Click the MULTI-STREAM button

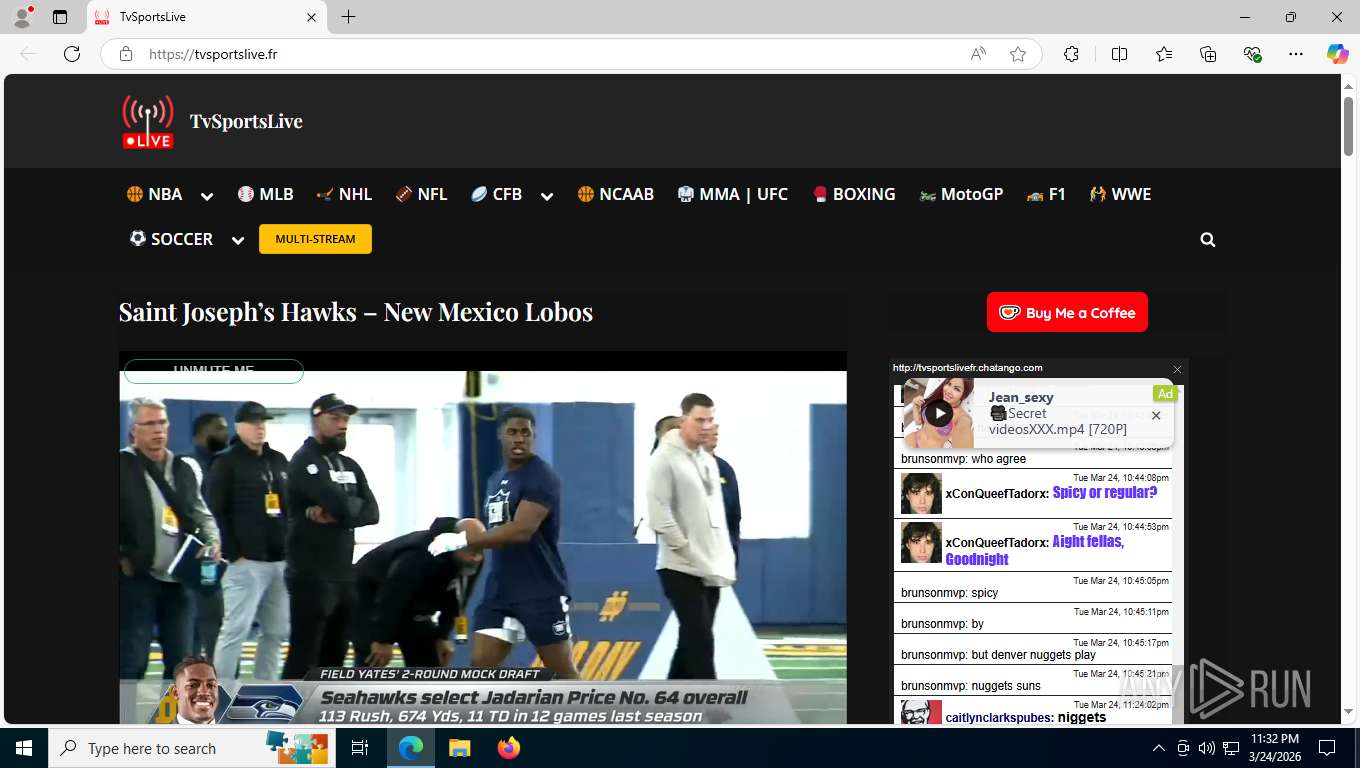point(315,239)
